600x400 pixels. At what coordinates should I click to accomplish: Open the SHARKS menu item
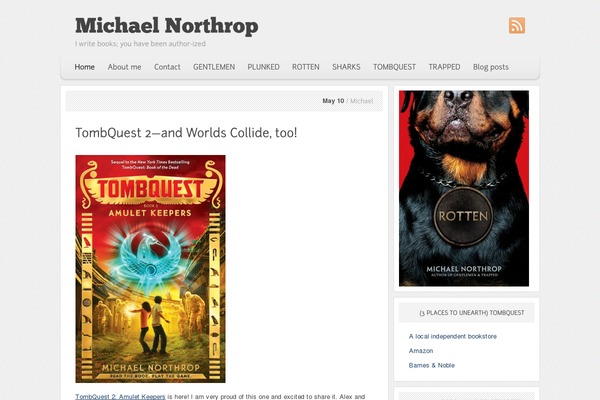[x=346, y=67]
